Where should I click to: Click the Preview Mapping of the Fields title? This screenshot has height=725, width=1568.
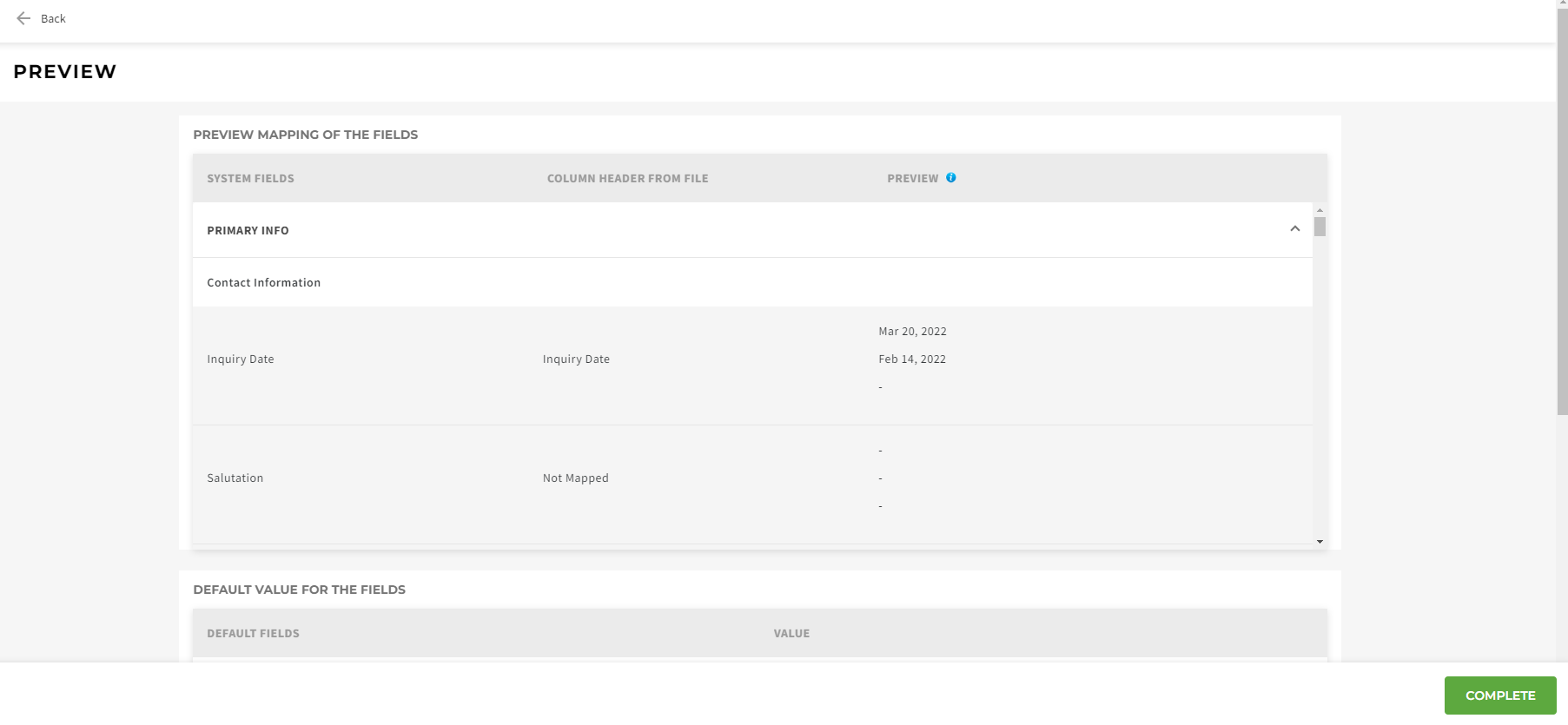pos(306,135)
